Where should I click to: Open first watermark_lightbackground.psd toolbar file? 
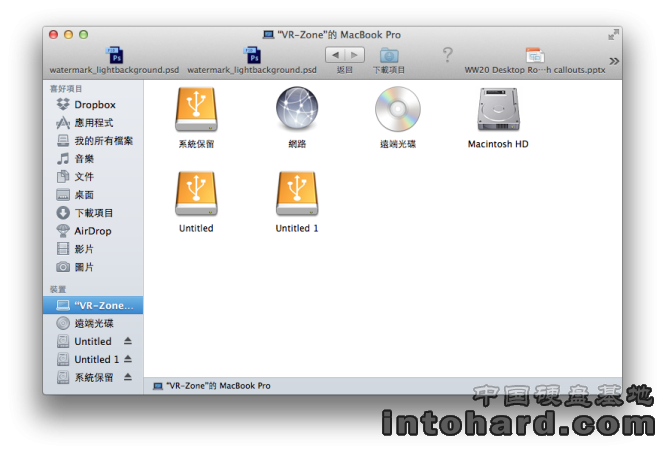click(115, 60)
